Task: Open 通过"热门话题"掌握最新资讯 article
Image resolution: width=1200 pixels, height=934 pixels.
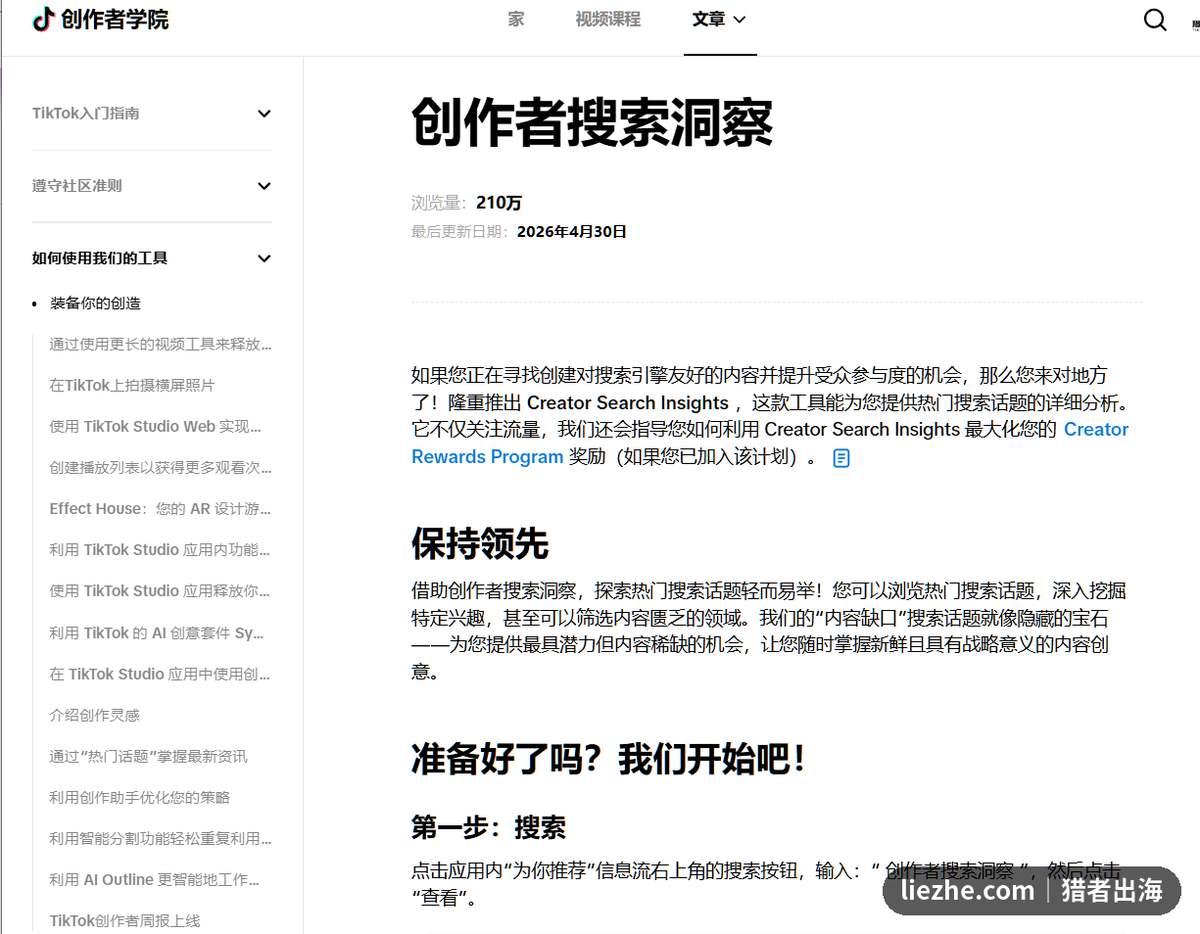Action: pyautogui.click(x=148, y=756)
